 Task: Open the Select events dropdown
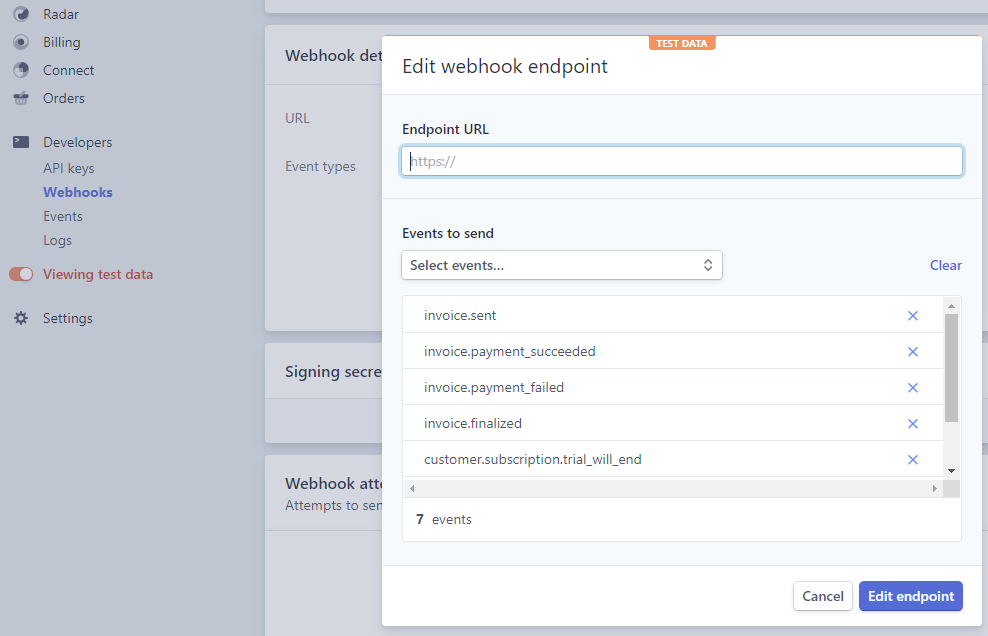pyautogui.click(x=561, y=265)
